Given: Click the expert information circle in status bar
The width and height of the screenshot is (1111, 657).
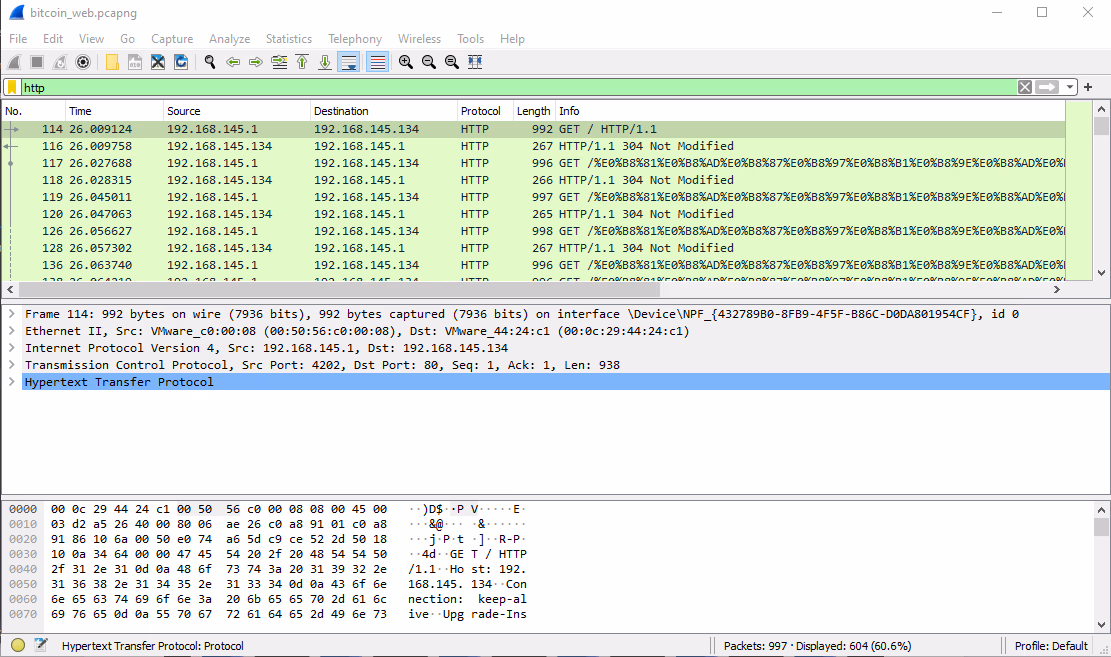Looking at the screenshot, I should [x=18, y=645].
